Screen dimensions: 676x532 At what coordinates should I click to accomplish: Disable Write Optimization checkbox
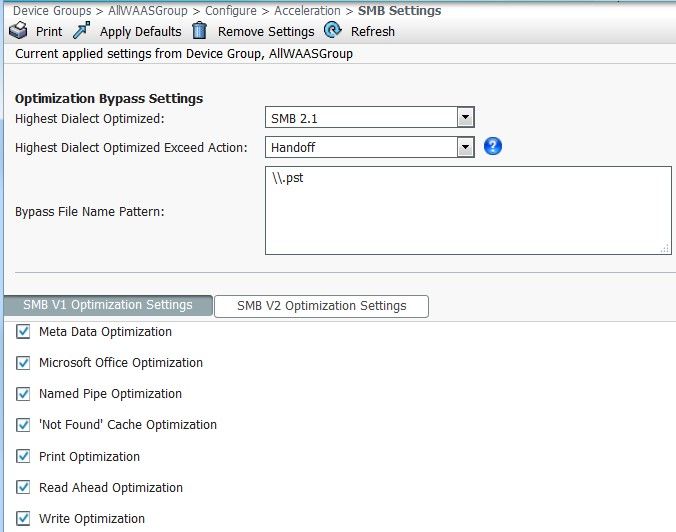(x=23, y=519)
